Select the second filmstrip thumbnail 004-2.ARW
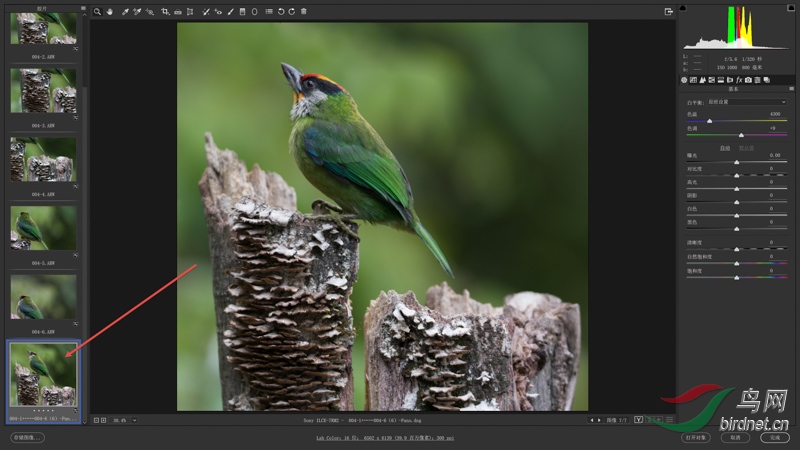Screen dimensions: 800x450 click(43, 90)
